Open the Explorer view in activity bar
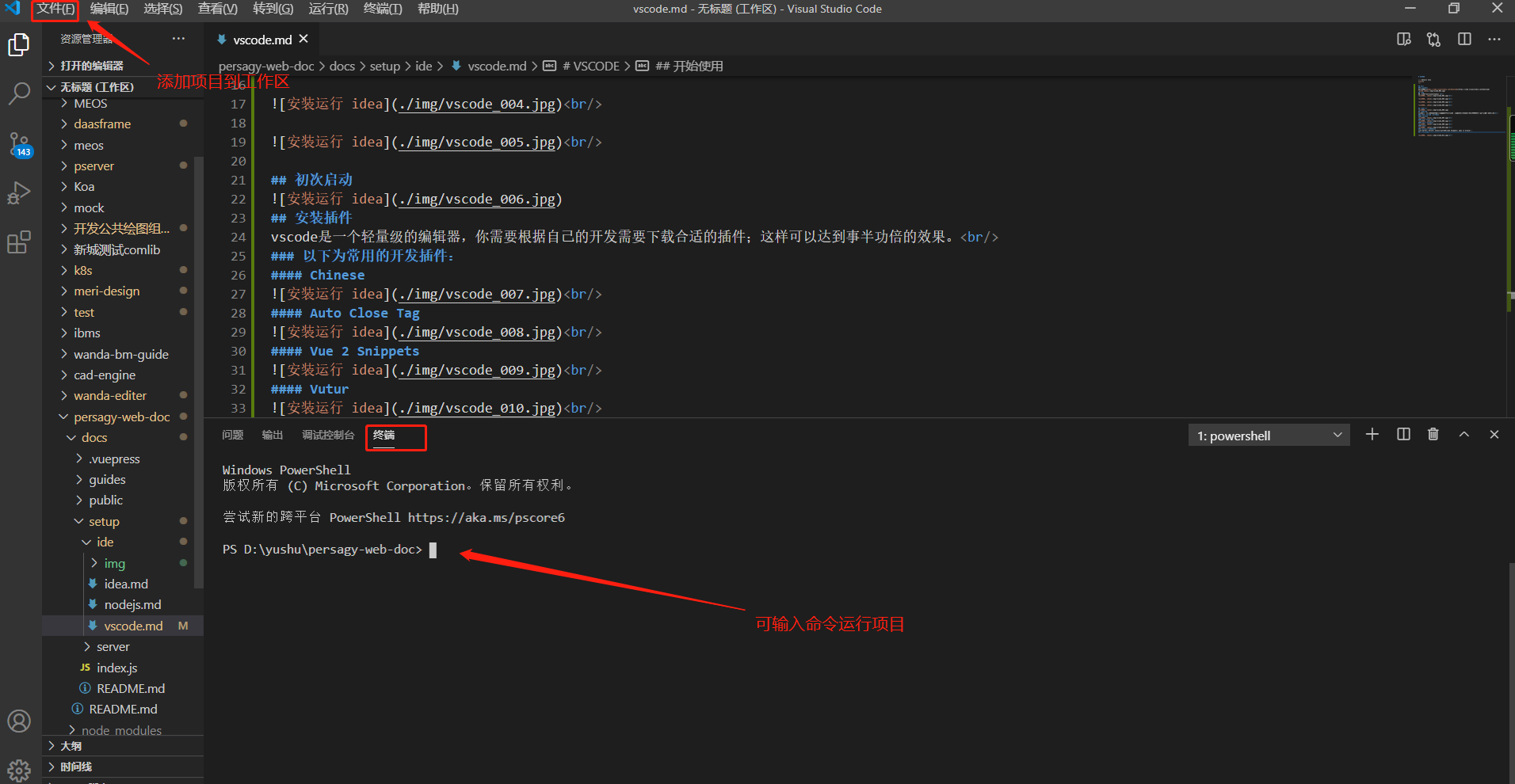The image size is (1515, 784). click(19, 45)
